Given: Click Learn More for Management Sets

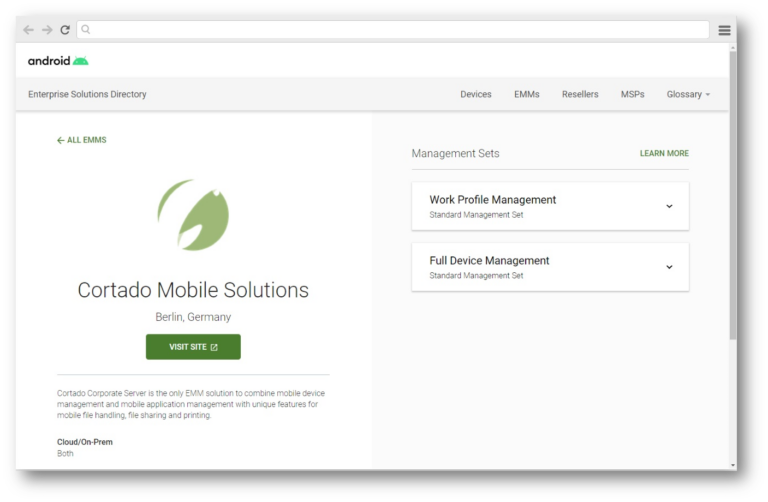Looking at the screenshot, I should [664, 153].
